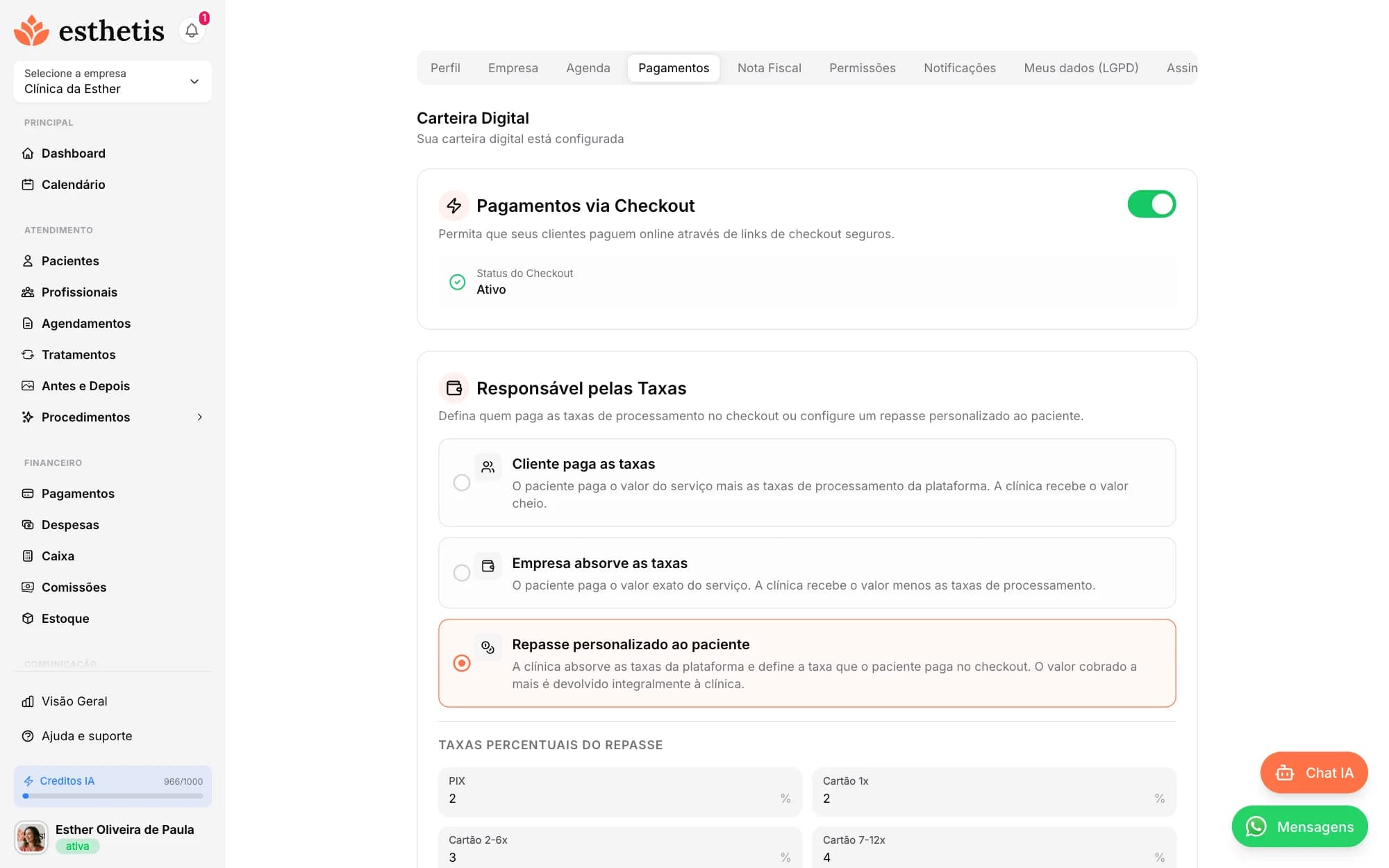Image resolution: width=1389 pixels, height=868 pixels.
Task: Select the Empresa absorve as taxas radio
Action: coord(462,573)
